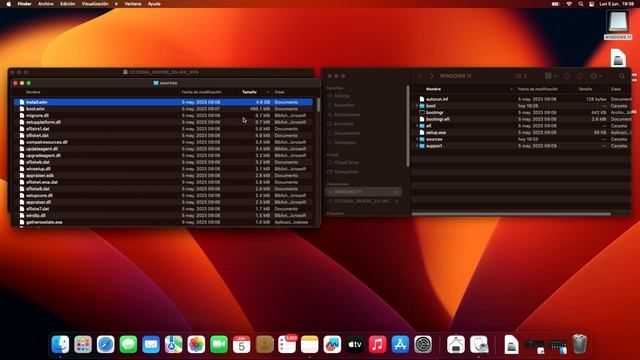
Task: Open Freeform from the Dock
Action: coord(332,344)
